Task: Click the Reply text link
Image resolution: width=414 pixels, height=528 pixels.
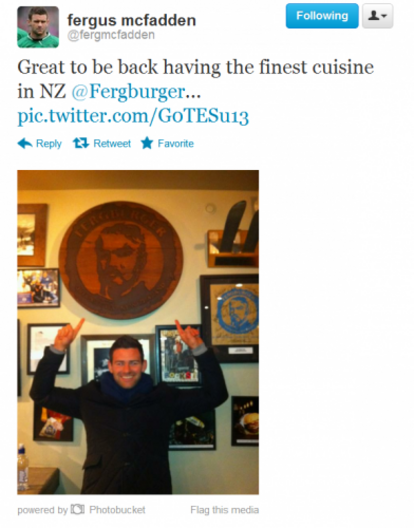Action: 49,144
